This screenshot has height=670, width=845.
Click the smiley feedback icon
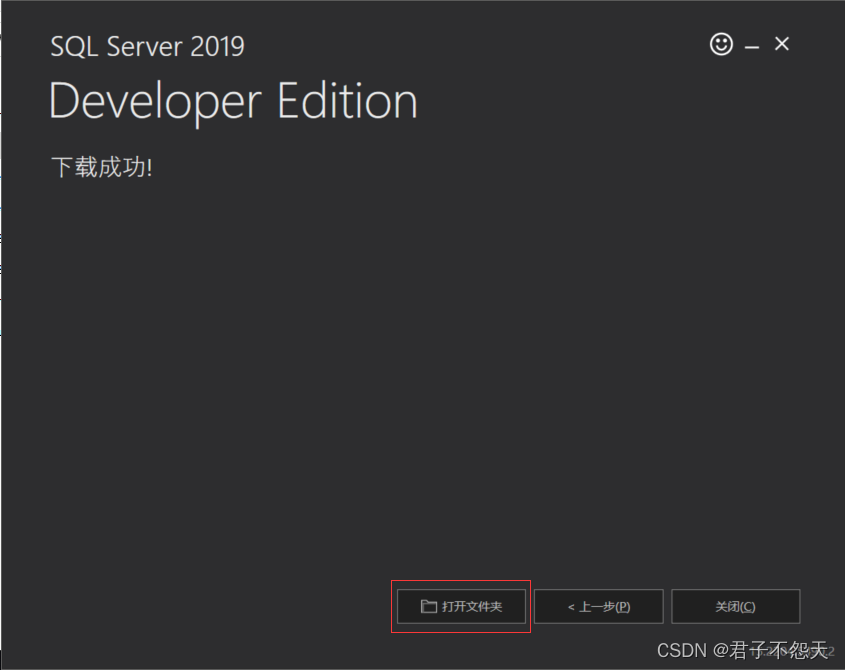721,44
